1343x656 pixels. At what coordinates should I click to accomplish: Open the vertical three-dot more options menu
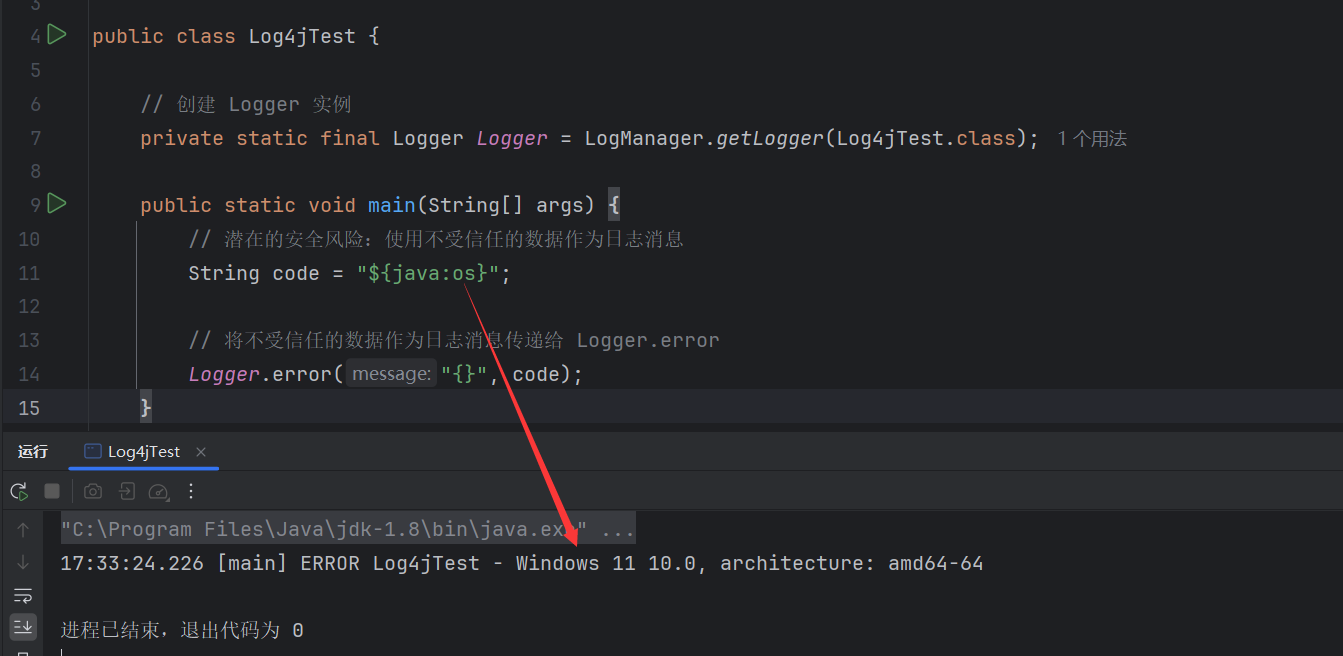[191, 491]
